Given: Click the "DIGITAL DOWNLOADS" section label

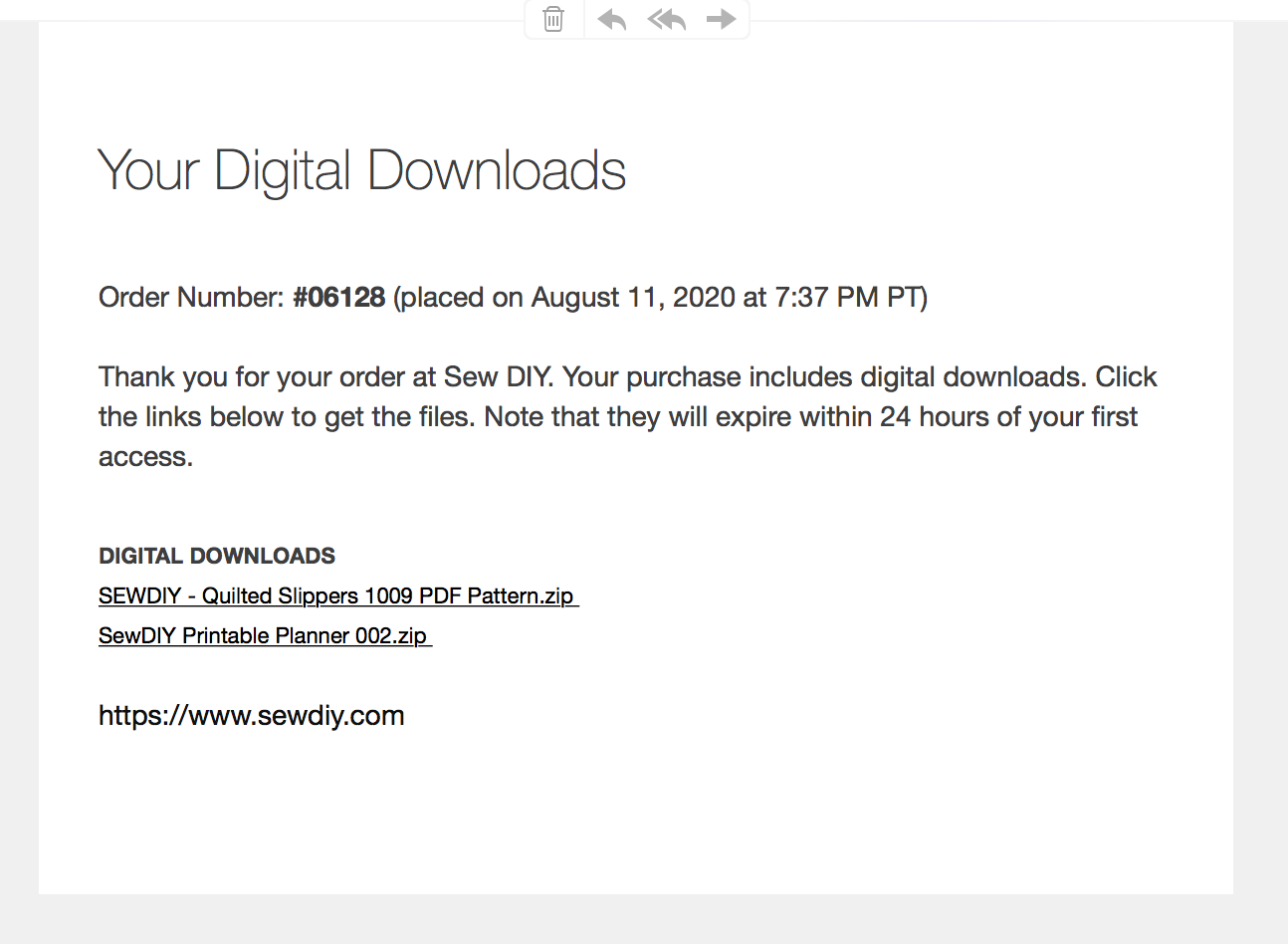Looking at the screenshot, I should click(217, 556).
